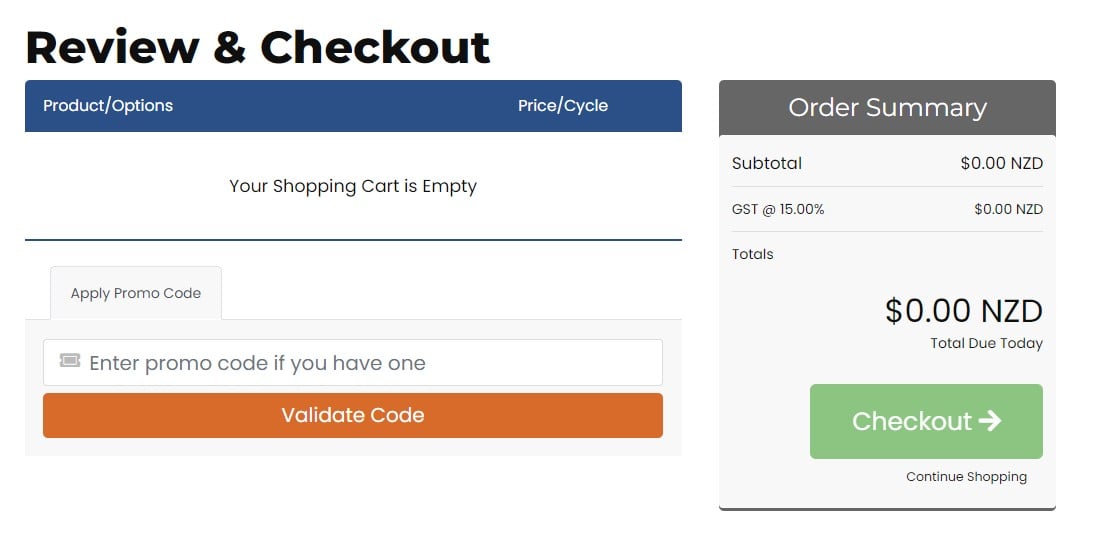Image resolution: width=1103 pixels, height=544 pixels.
Task: Click the Subtotal $0.00 NZD amount
Action: point(1002,164)
